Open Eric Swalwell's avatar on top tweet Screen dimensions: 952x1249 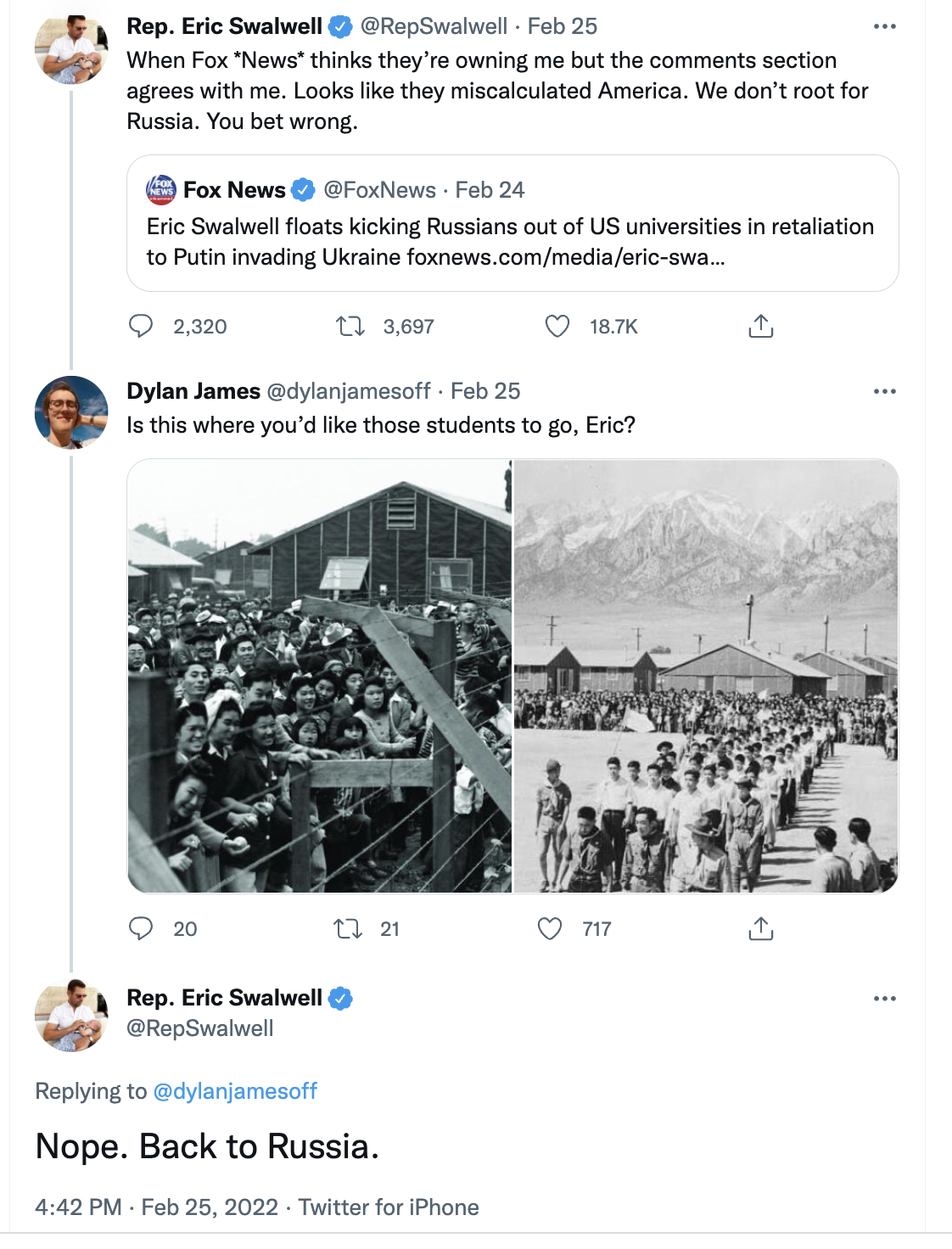click(x=71, y=49)
